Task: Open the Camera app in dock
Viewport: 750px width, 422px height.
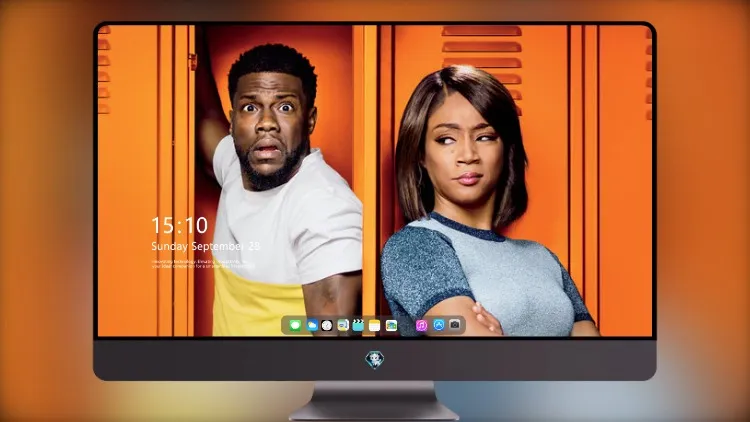Action: pos(455,325)
